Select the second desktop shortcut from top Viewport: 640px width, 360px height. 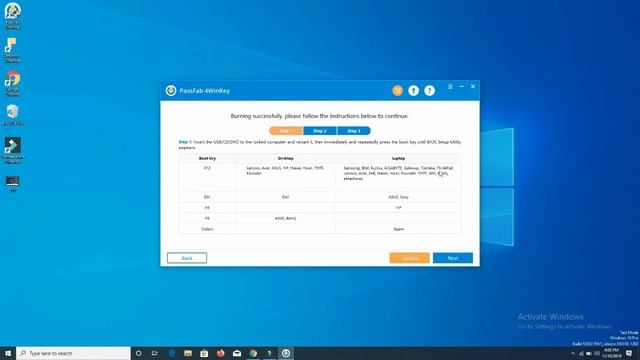[x=12, y=50]
